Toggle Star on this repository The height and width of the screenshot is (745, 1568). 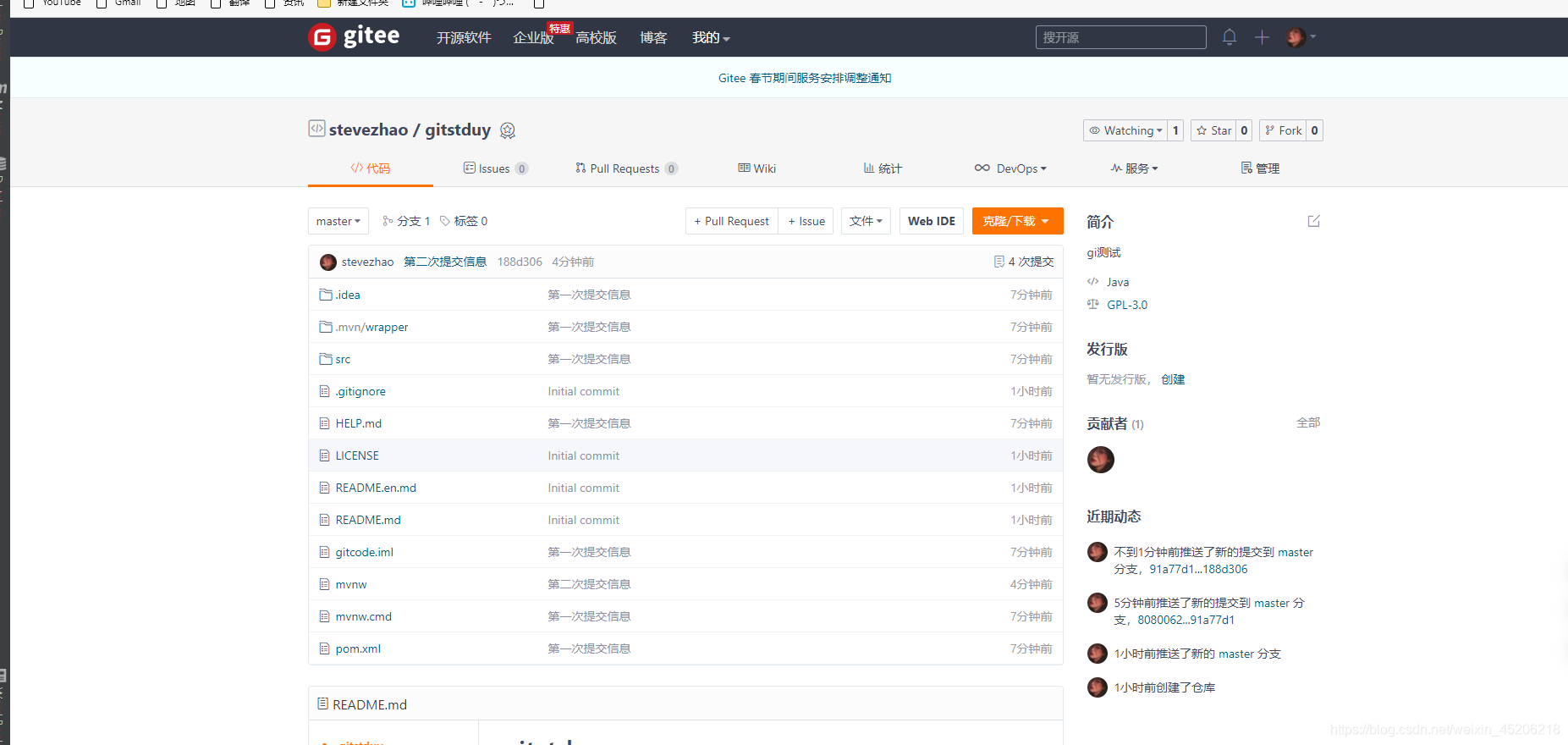coord(1213,130)
